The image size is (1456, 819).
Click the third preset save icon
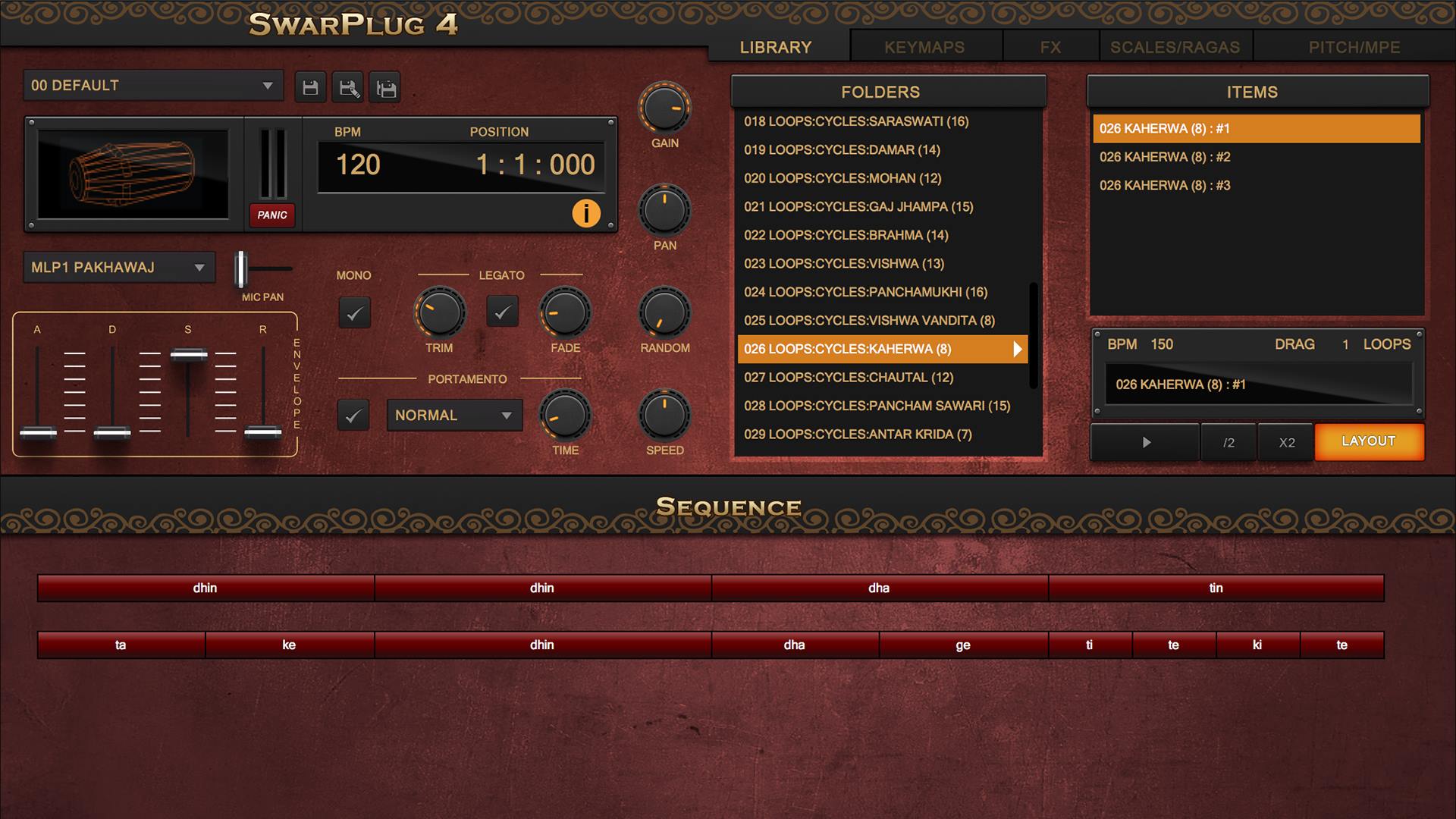pyautogui.click(x=386, y=88)
